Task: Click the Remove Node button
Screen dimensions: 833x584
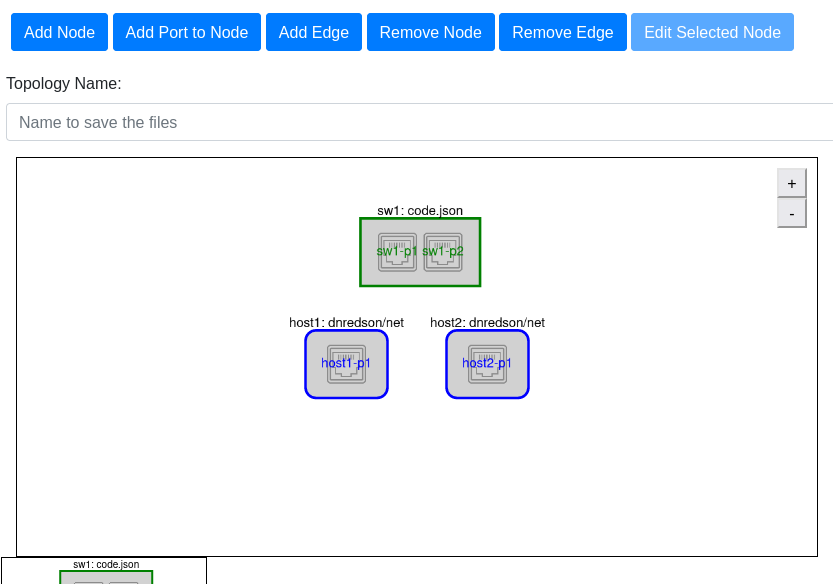Action: (x=430, y=32)
